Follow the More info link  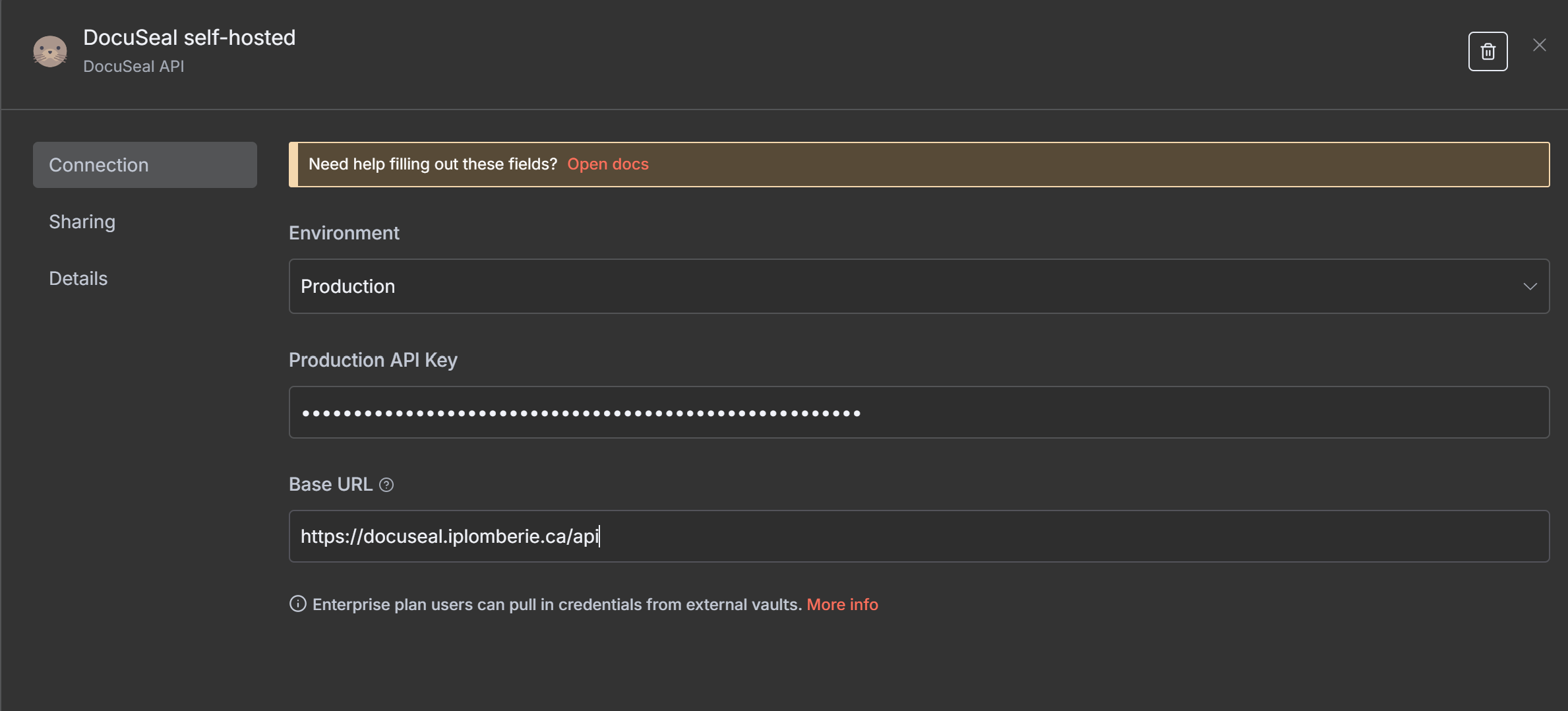pyautogui.click(x=842, y=604)
